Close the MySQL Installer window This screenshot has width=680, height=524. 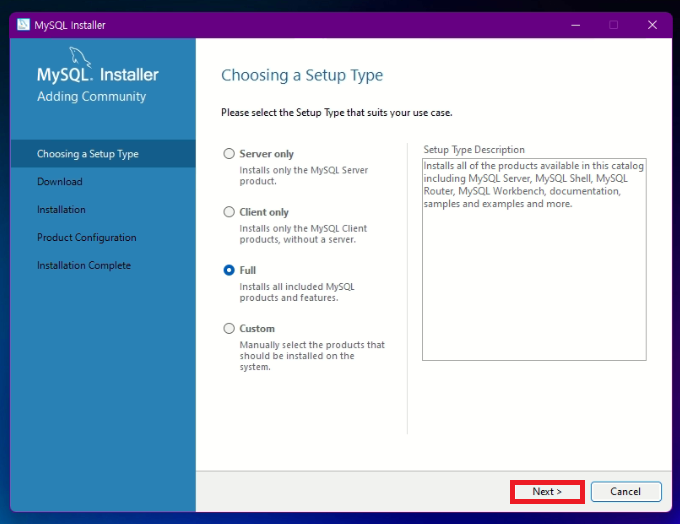coord(652,25)
